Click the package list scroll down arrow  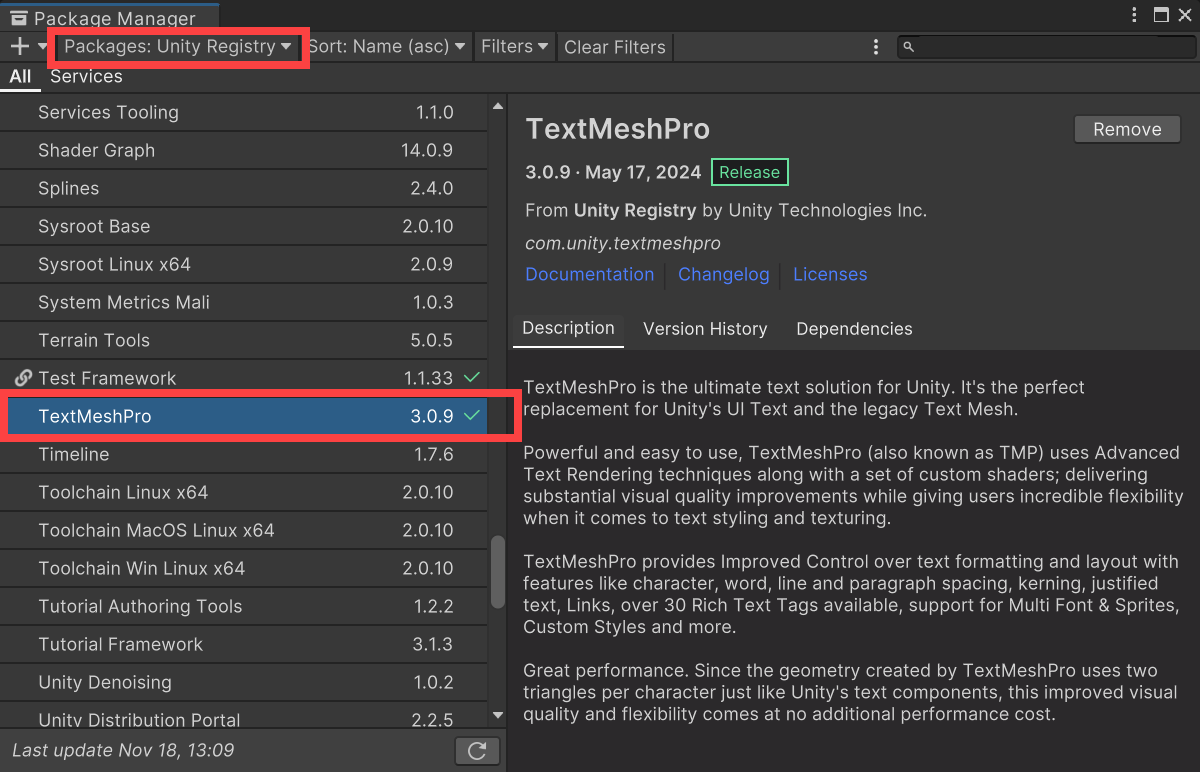coord(498,716)
